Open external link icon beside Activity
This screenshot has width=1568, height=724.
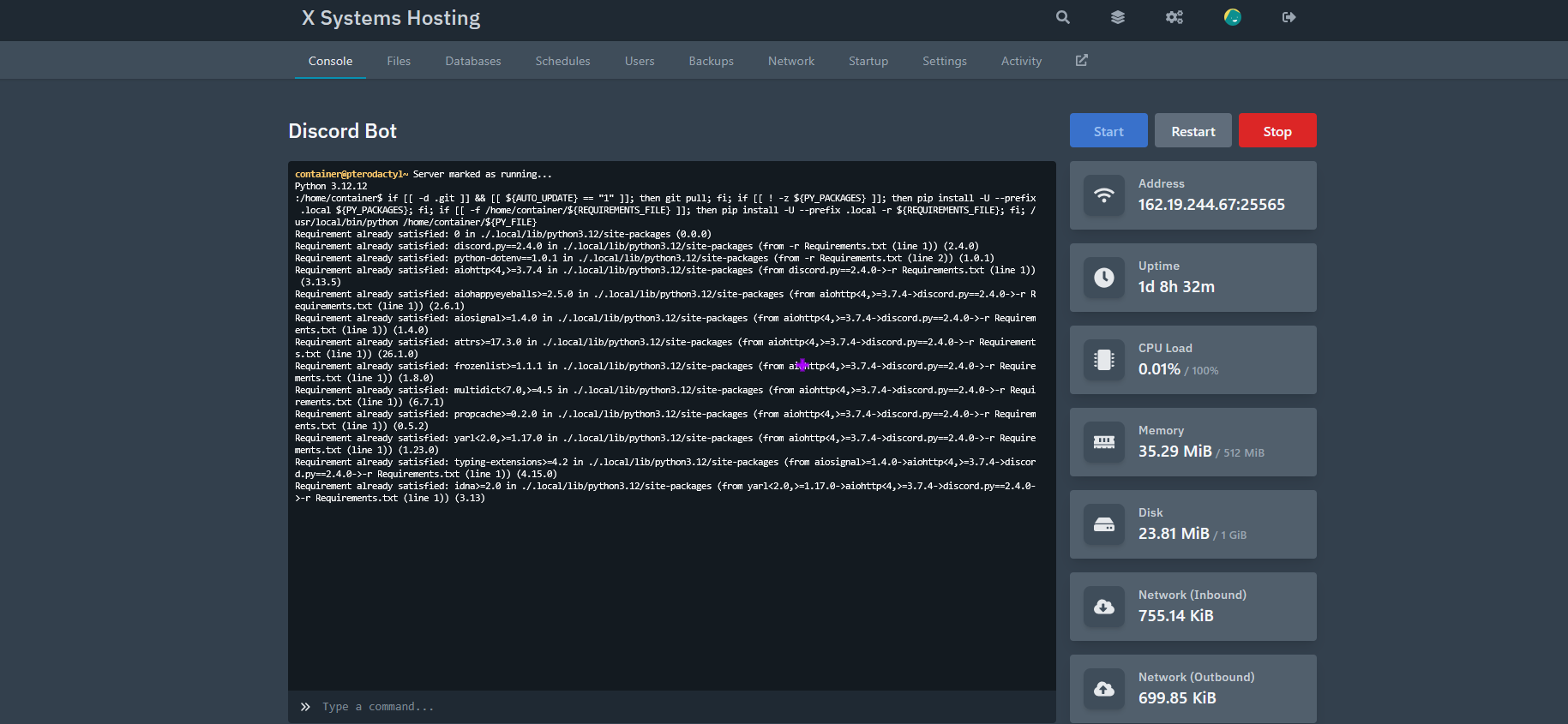tap(1082, 60)
